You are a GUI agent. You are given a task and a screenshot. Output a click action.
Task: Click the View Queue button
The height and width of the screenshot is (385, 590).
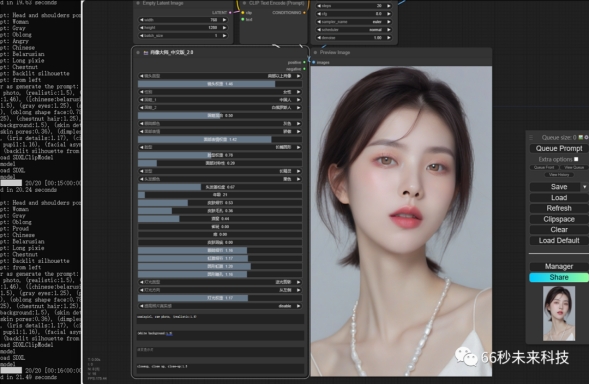tap(574, 167)
